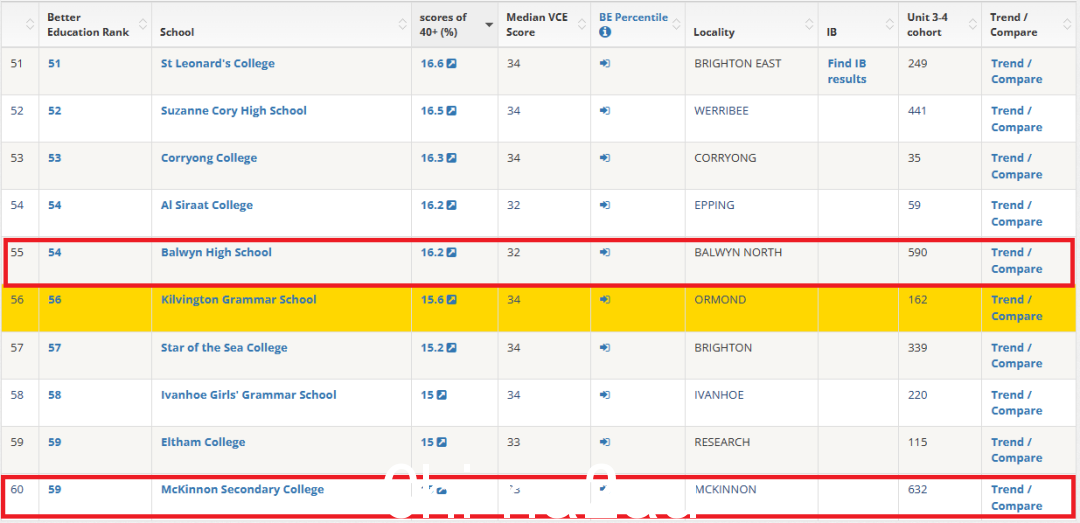1080x523 pixels.
Task: Open Trend / Compare for Eltham College
Action: (1016, 450)
